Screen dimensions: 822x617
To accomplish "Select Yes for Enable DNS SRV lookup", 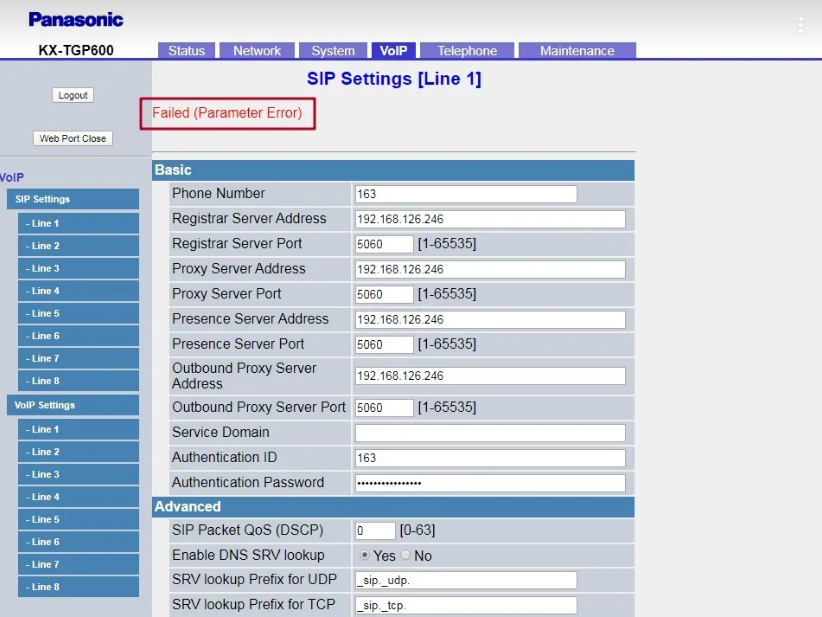I will [x=365, y=555].
